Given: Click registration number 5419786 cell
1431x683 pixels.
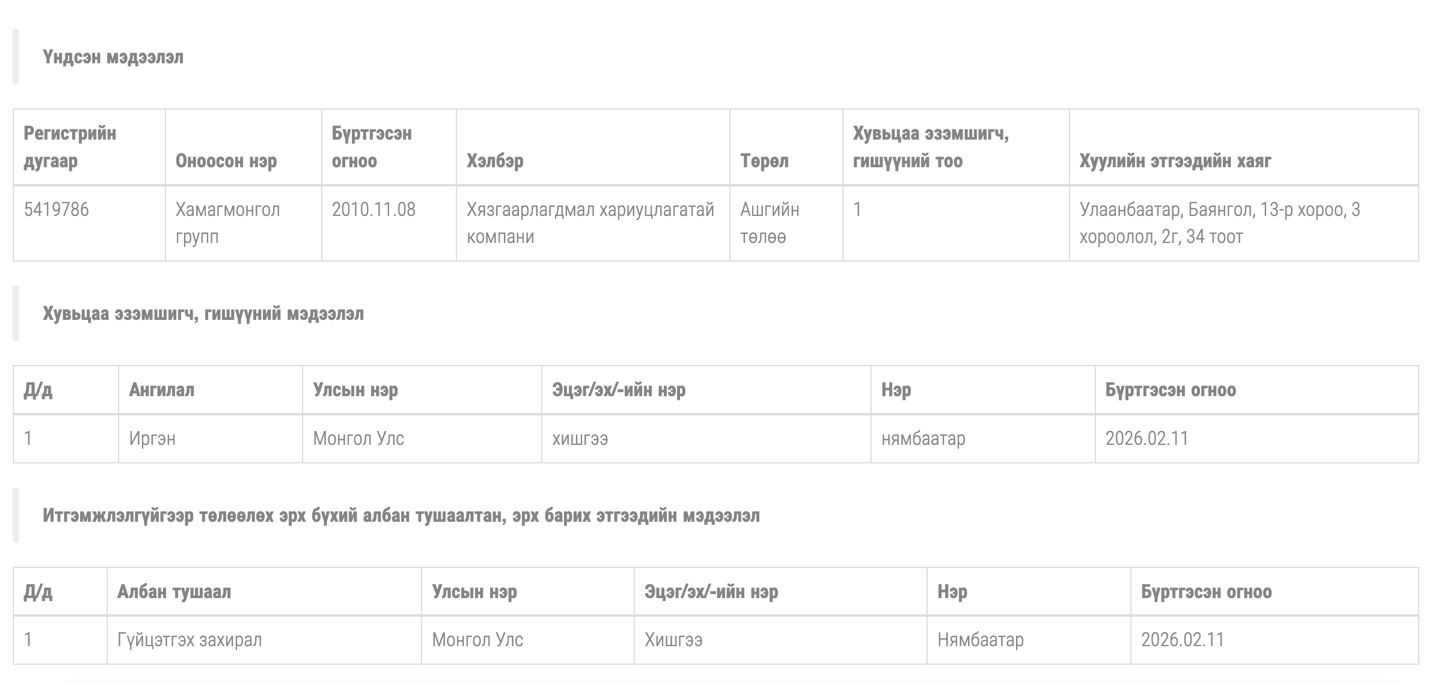Looking at the screenshot, I should (56, 210).
